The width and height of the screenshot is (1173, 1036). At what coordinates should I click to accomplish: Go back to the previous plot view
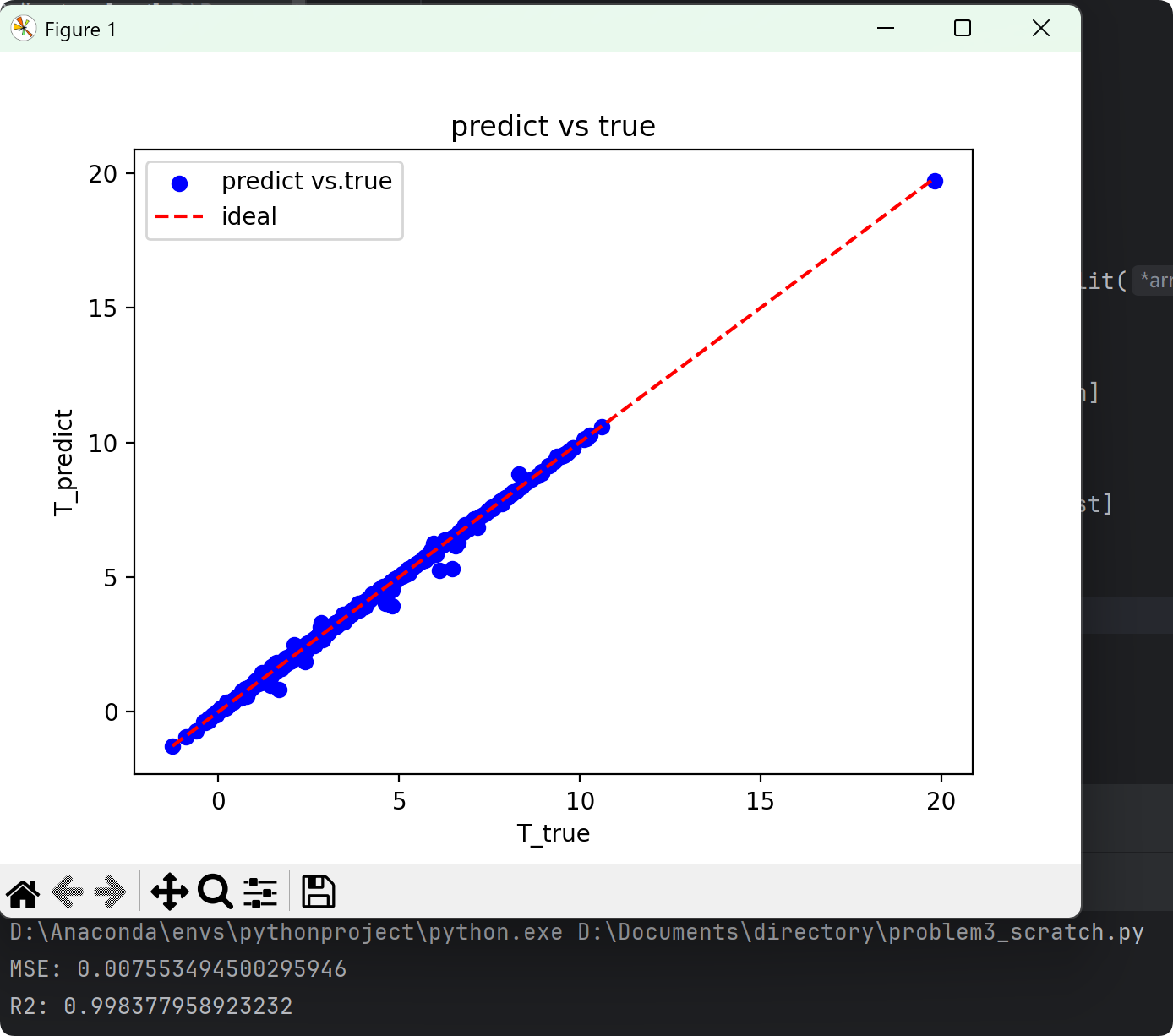67,892
